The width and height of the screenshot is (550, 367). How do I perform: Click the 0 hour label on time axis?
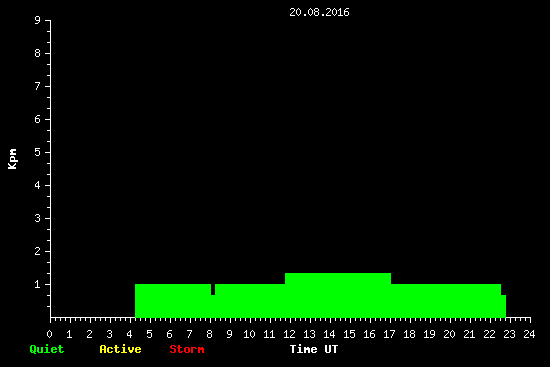click(49, 334)
